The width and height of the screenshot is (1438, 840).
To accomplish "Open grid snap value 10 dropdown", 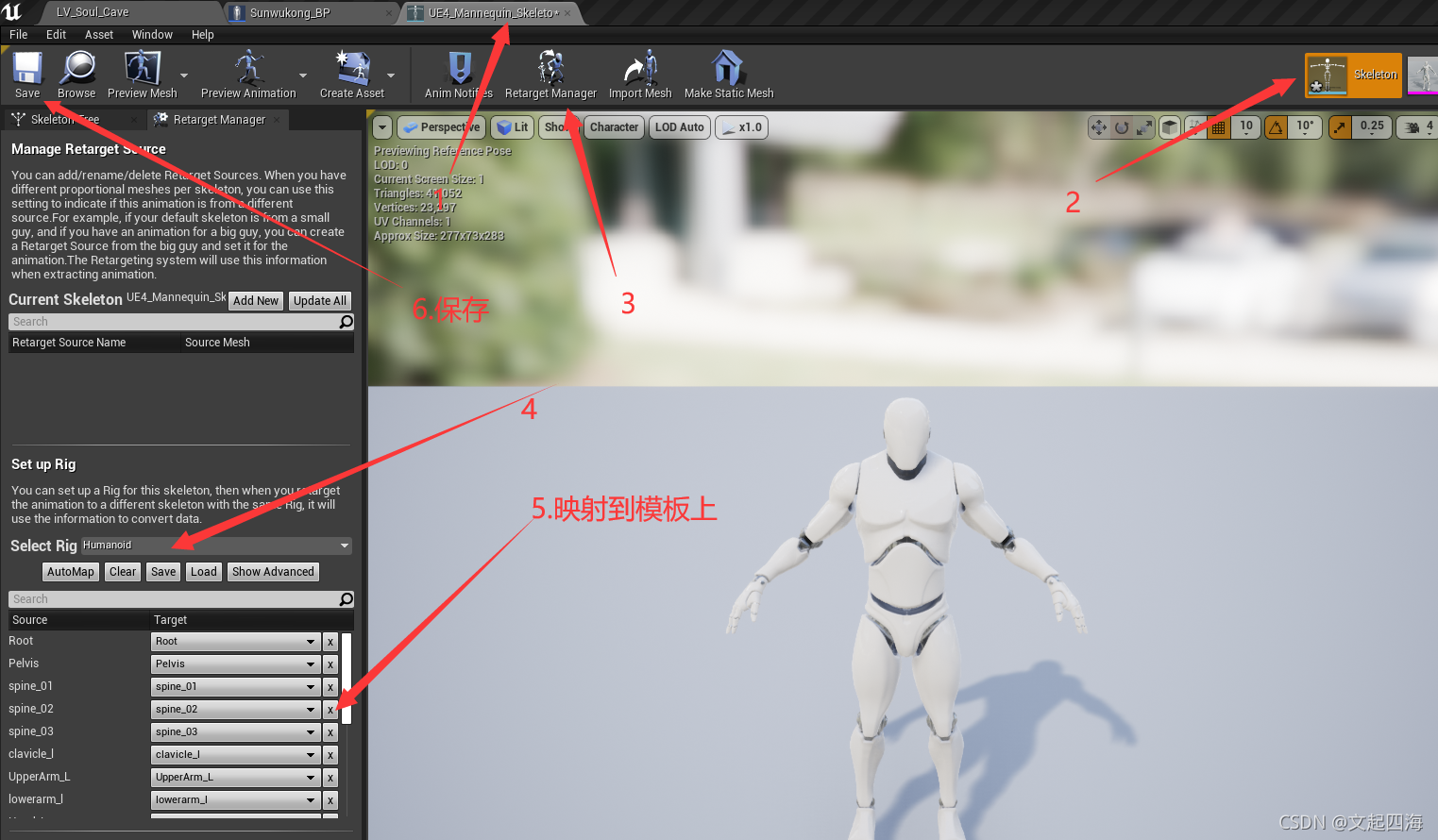I will (x=1246, y=127).
